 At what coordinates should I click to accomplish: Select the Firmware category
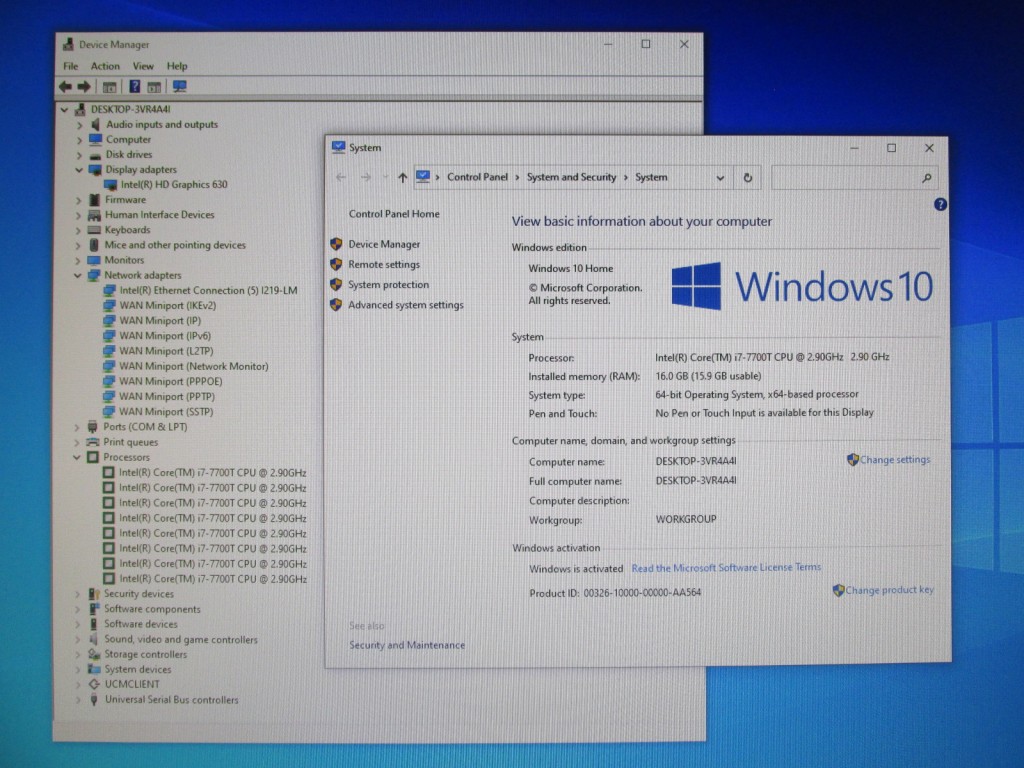click(125, 200)
